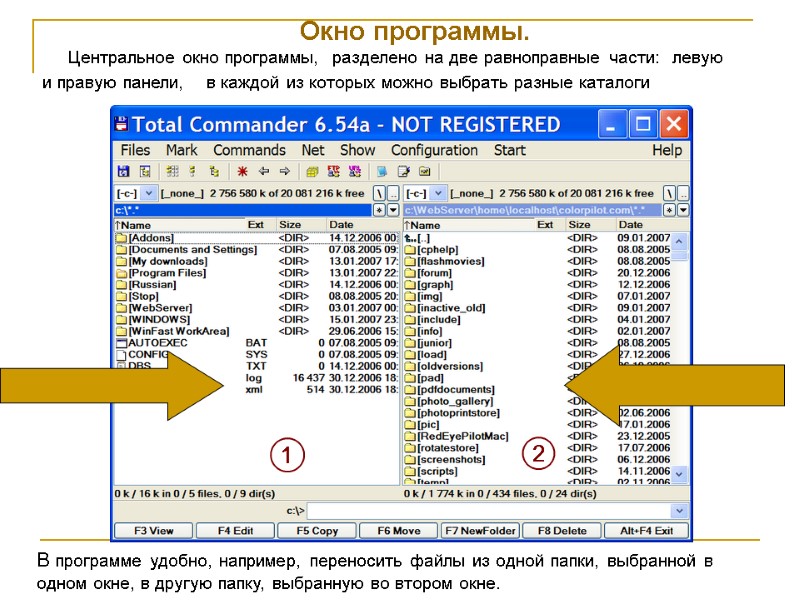Click right panel parent directory dots button
The height and width of the screenshot is (600, 800).
pyautogui.click(x=683, y=193)
